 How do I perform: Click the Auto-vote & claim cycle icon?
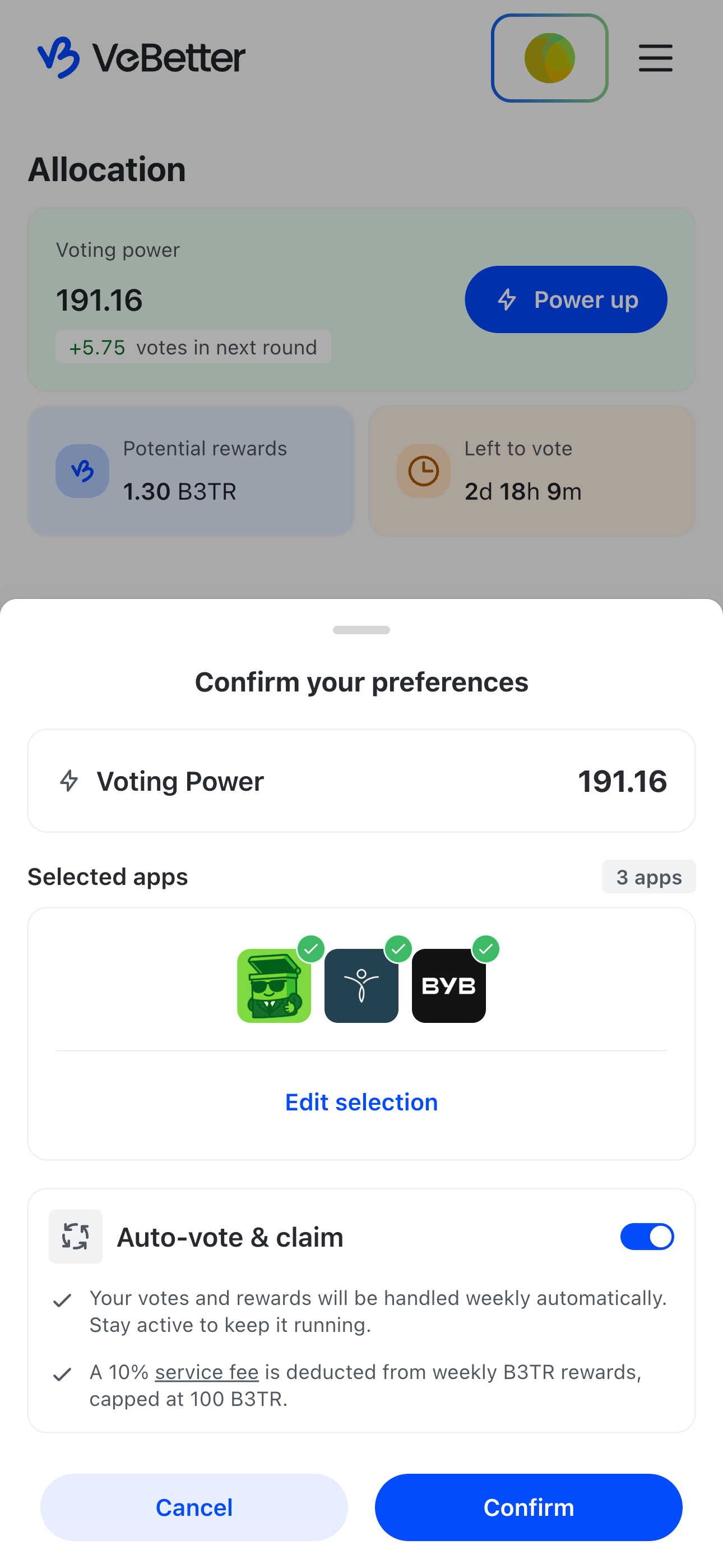(76, 1236)
